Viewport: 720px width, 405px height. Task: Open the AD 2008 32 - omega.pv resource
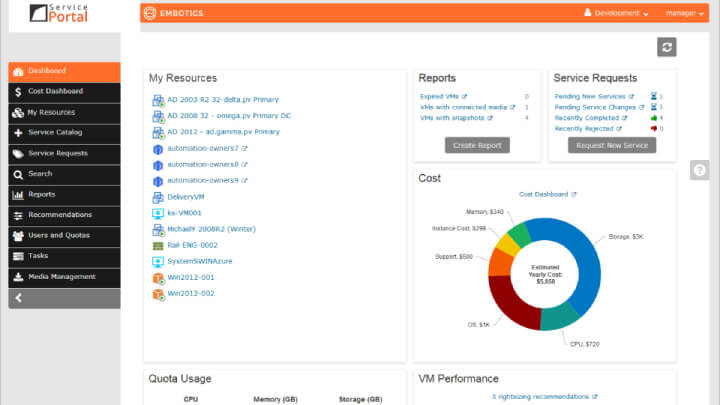pyautogui.click(x=229, y=116)
